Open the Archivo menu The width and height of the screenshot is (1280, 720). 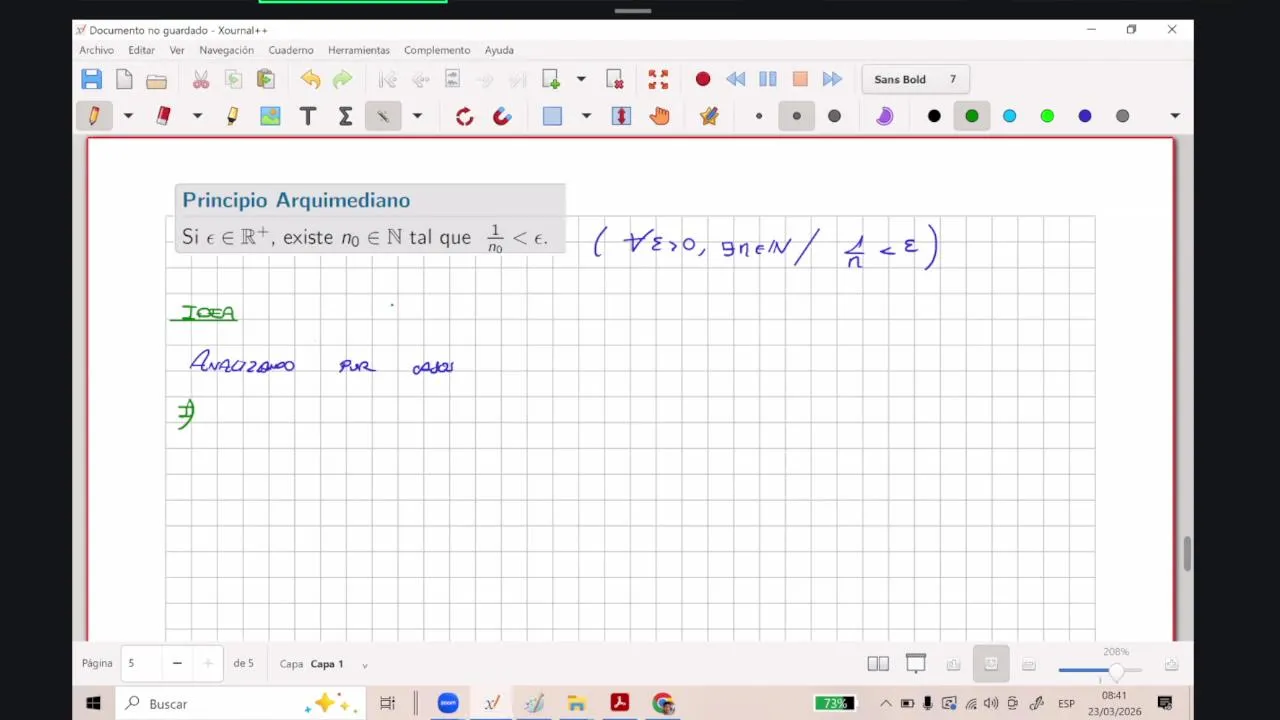point(97,50)
